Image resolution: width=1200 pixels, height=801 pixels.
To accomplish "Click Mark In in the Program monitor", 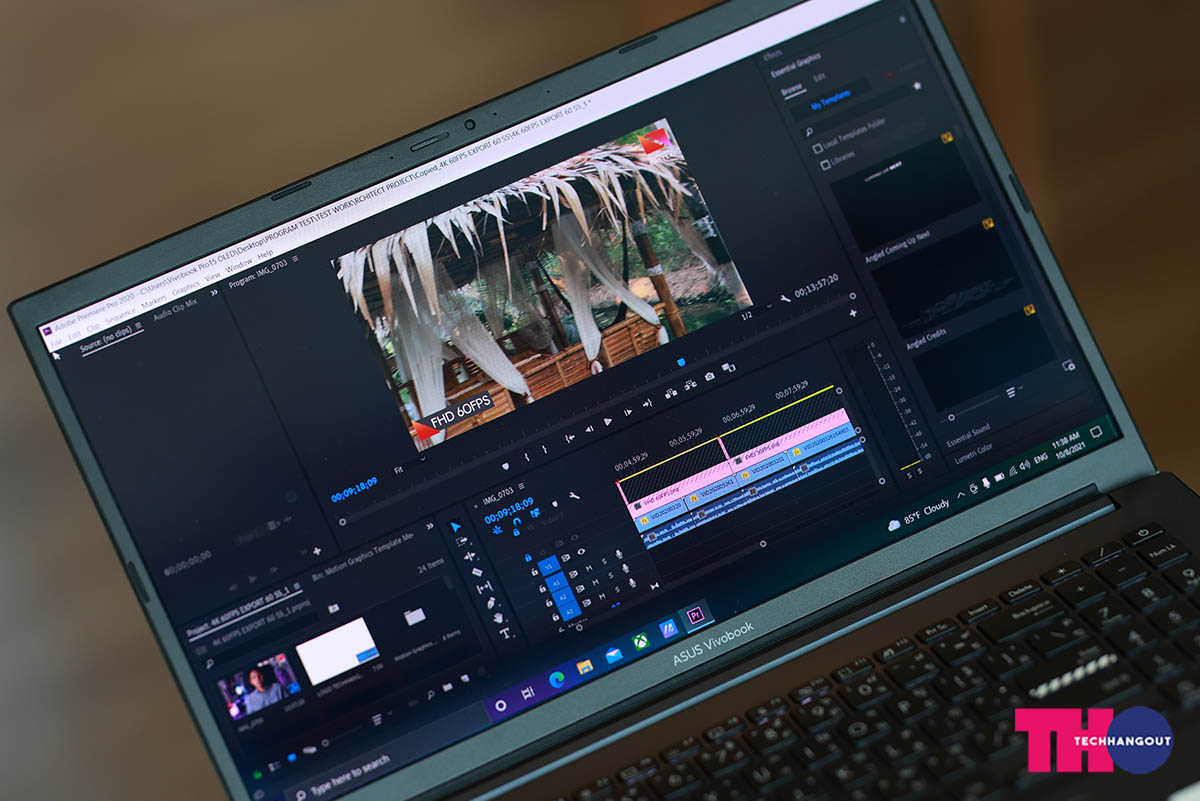I will tap(527, 458).
